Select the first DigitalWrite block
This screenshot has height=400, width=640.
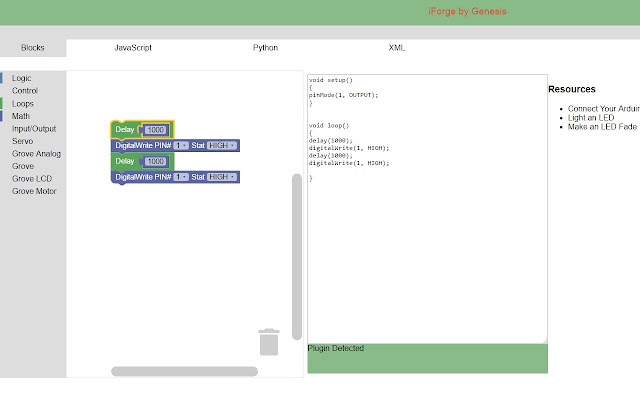143,146
